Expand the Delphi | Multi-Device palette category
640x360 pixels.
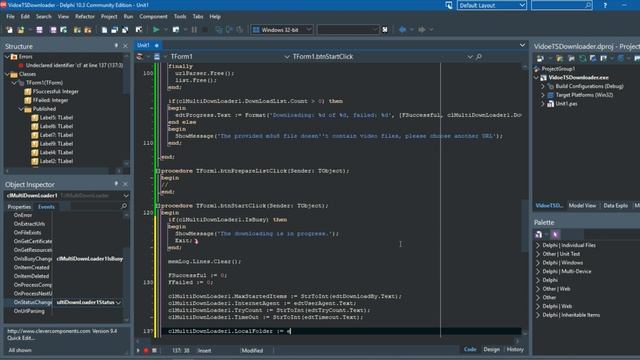(538, 271)
